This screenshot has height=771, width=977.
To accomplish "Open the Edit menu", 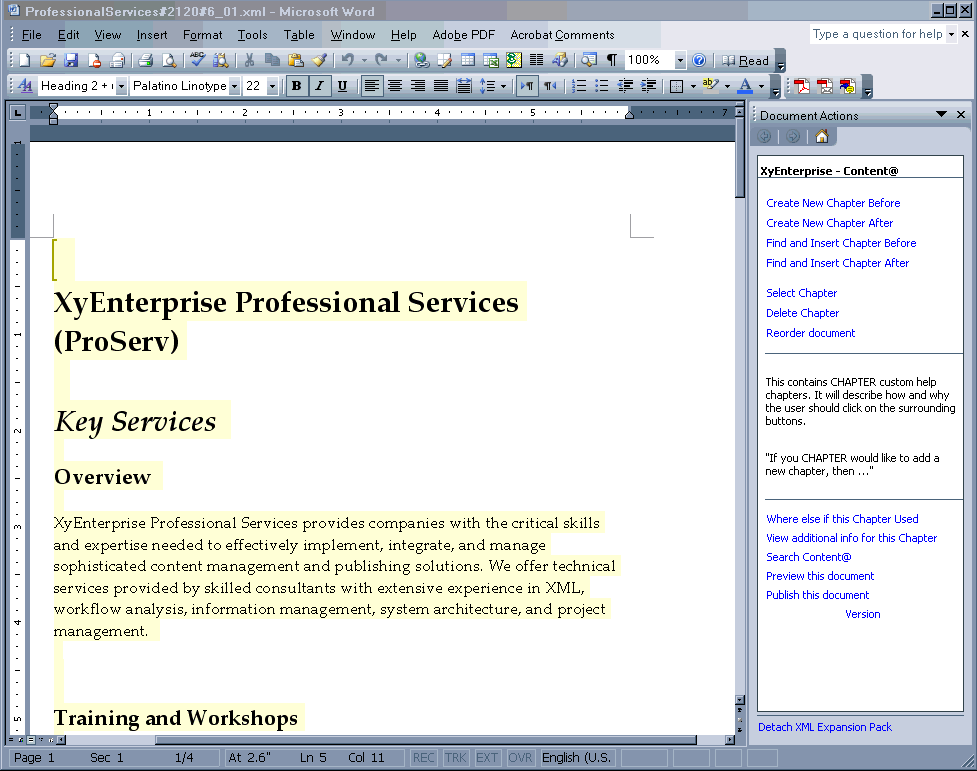I will 69,35.
